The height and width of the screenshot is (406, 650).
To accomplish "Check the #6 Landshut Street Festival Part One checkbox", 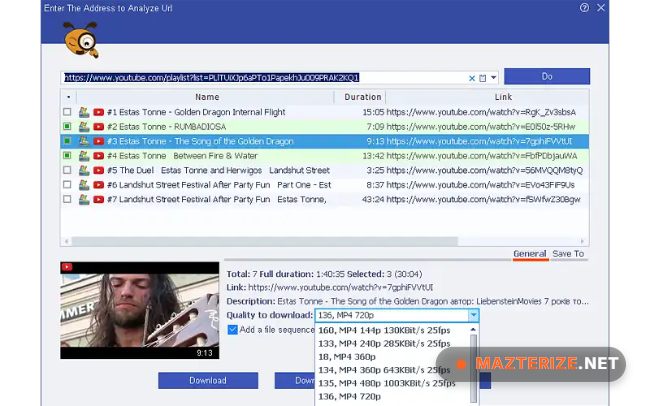I will pos(67,185).
